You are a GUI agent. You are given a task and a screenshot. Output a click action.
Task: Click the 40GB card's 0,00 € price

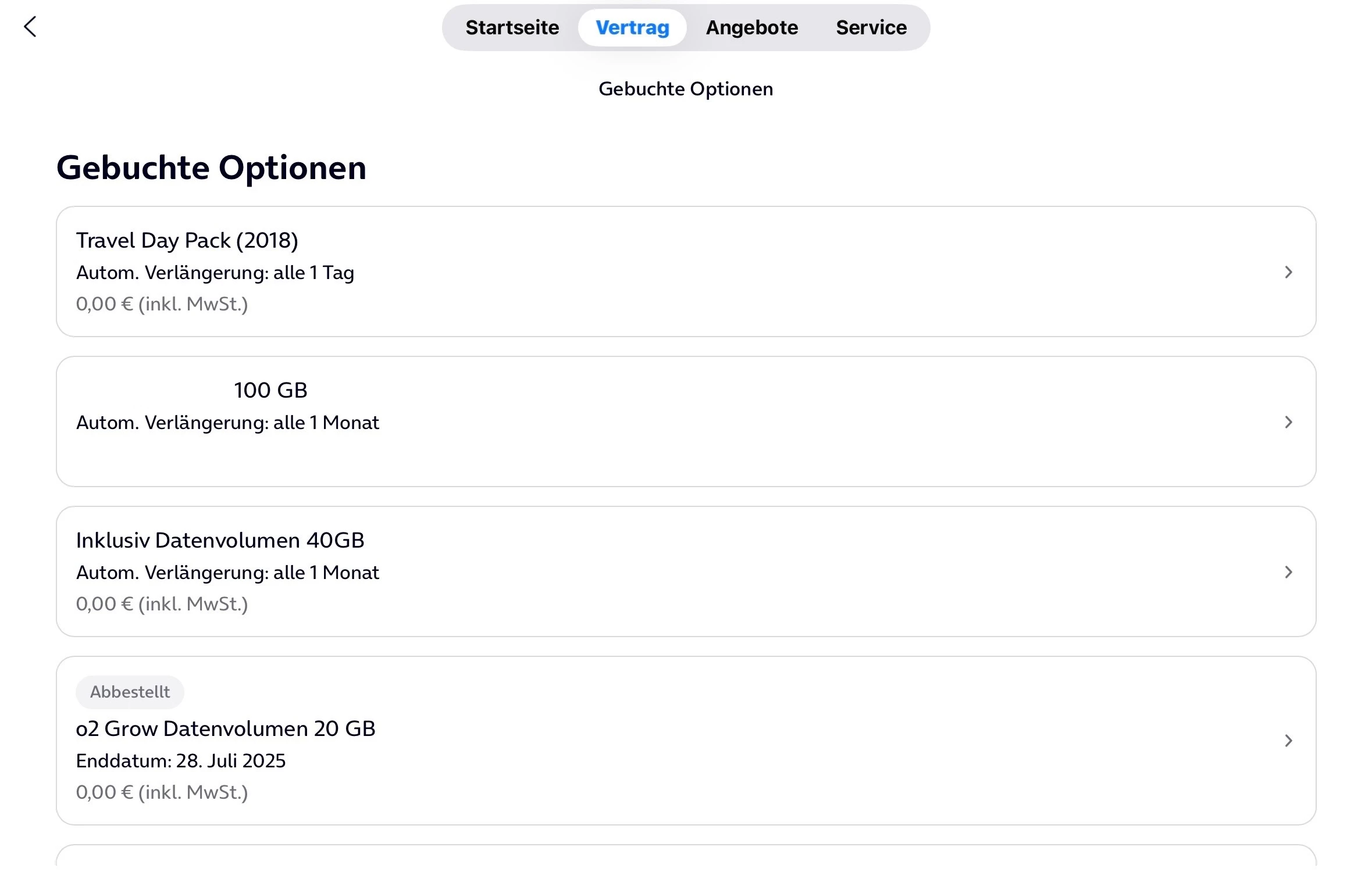162,604
